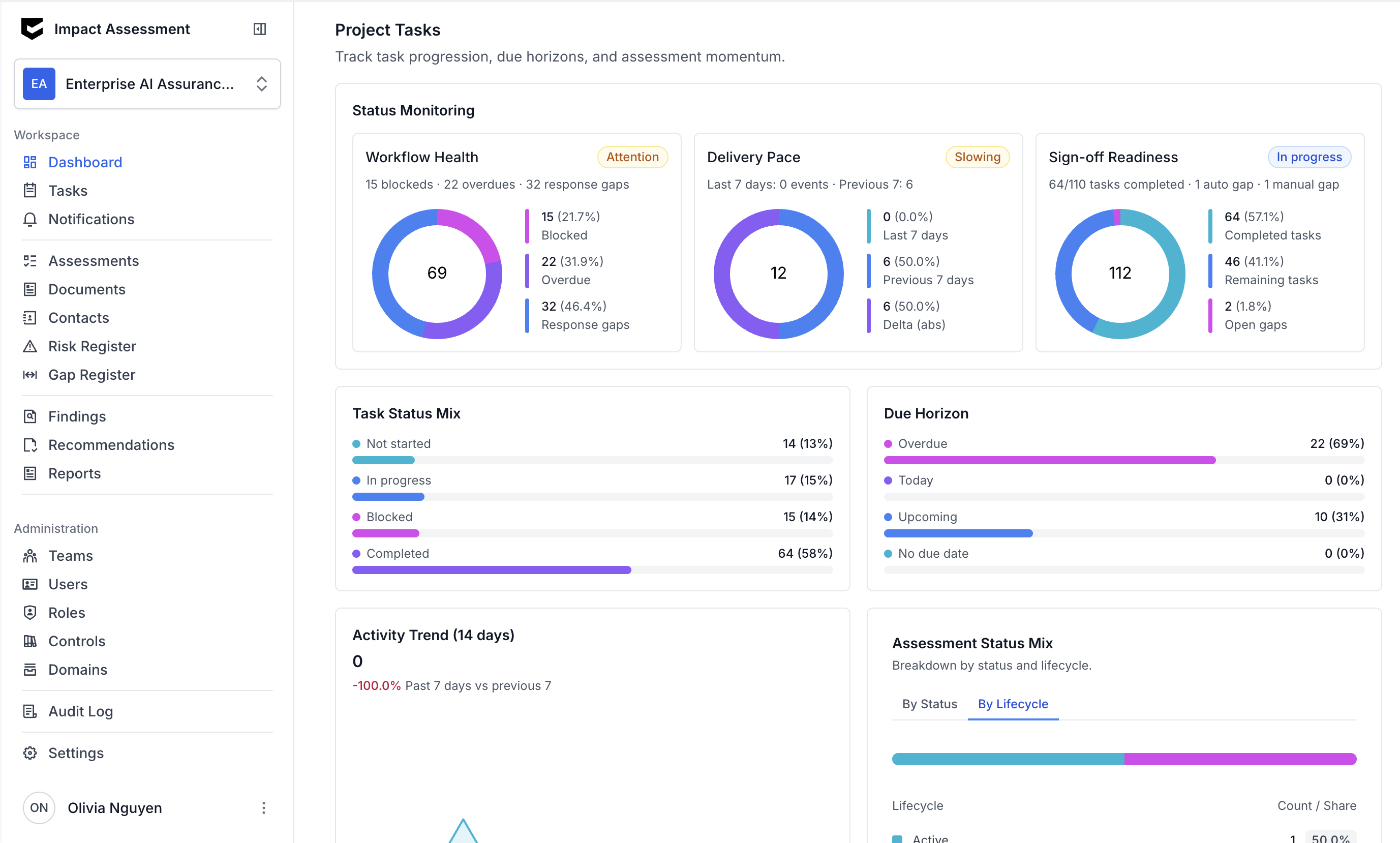Open the Controls books icon
The height and width of the screenshot is (843, 1400).
30,641
